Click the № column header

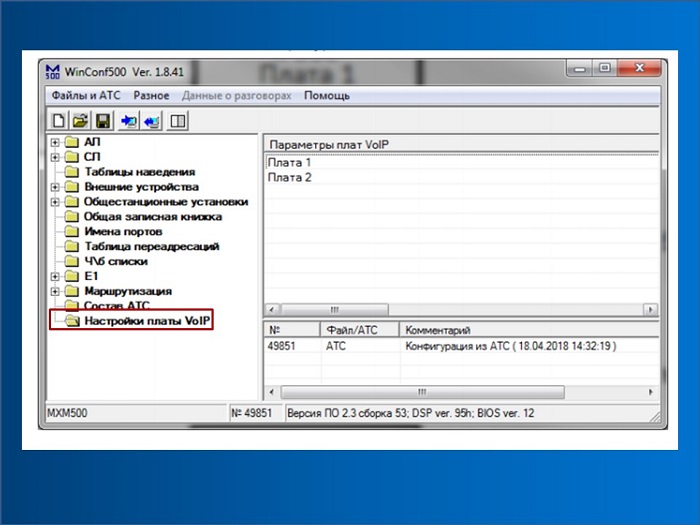click(x=292, y=330)
